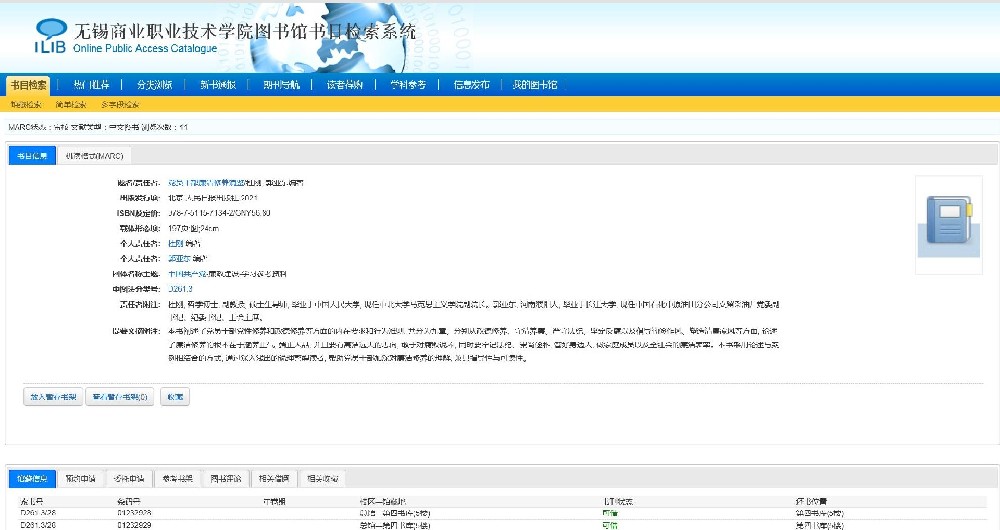Click the 查看暂存书架(0) button
The width and height of the screenshot is (1000, 530).
119,397
